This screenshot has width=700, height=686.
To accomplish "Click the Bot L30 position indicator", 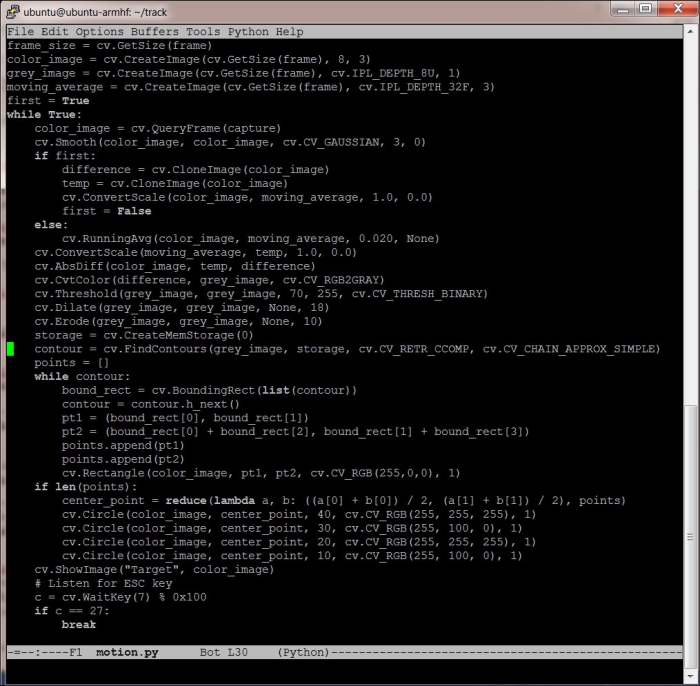I will [x=223, y=652].
